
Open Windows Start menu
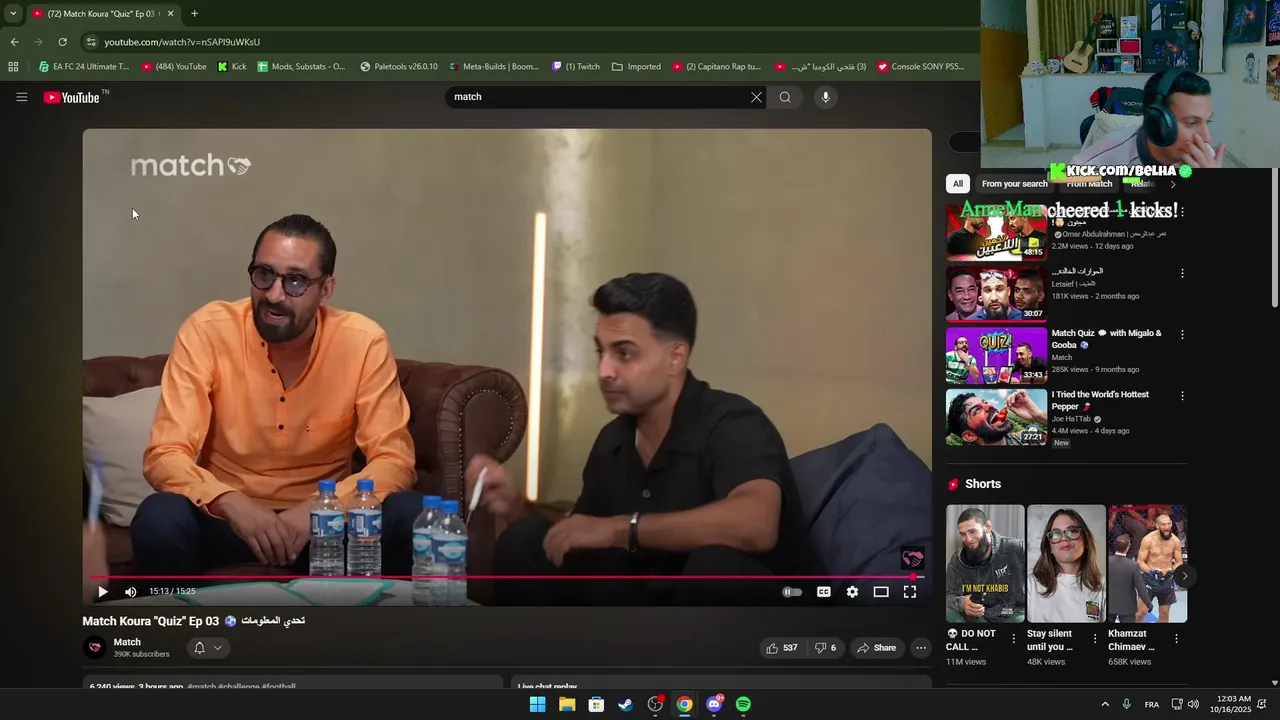click(537, 705)
